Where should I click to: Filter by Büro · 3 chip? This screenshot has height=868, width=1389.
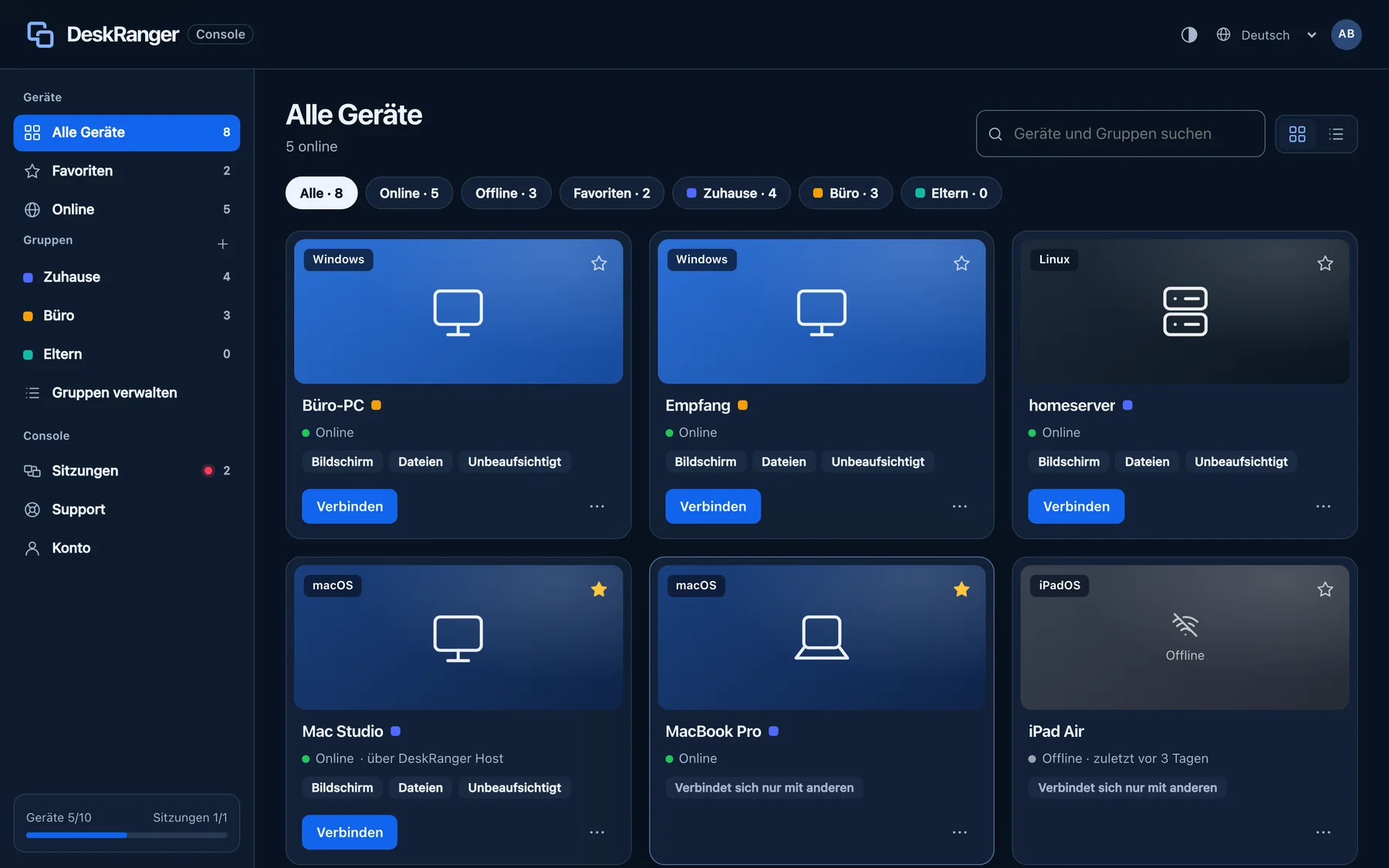pyautogui.click(x=845, y=193)
